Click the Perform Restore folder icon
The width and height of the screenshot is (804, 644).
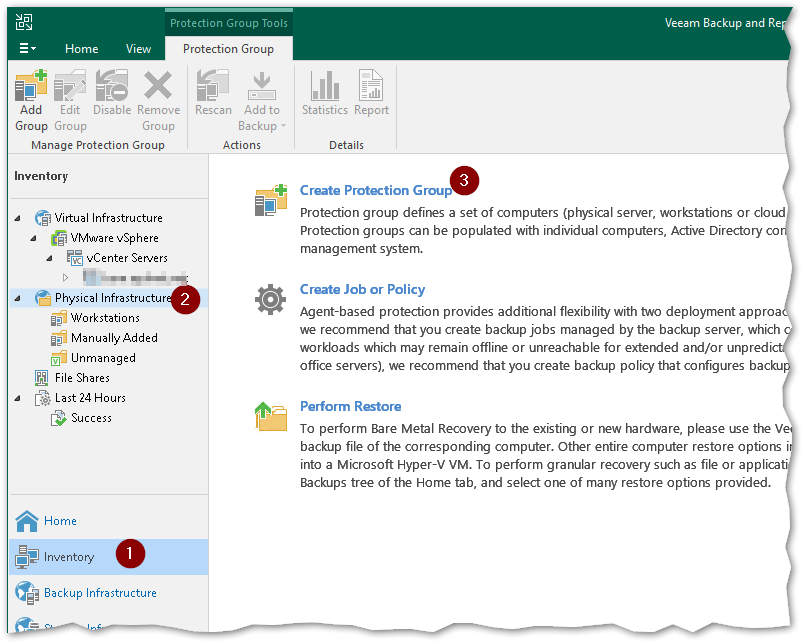tap(270, 416)
